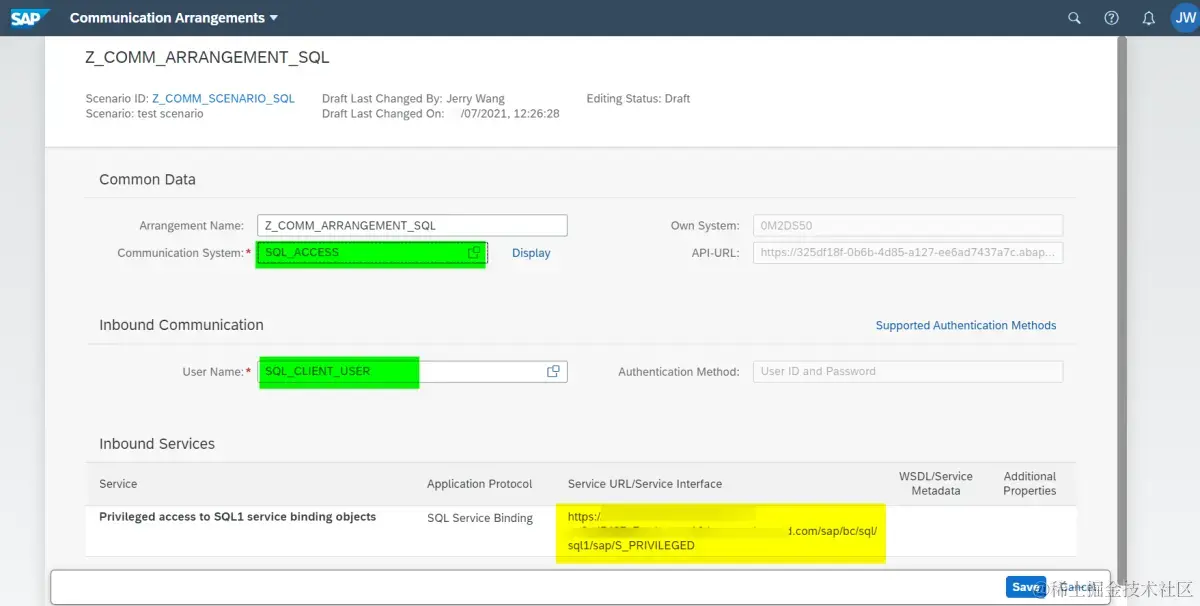Click the SQL Service Binding cell
The width and height of the screenshot is (1200, 606).
[480, 518]
